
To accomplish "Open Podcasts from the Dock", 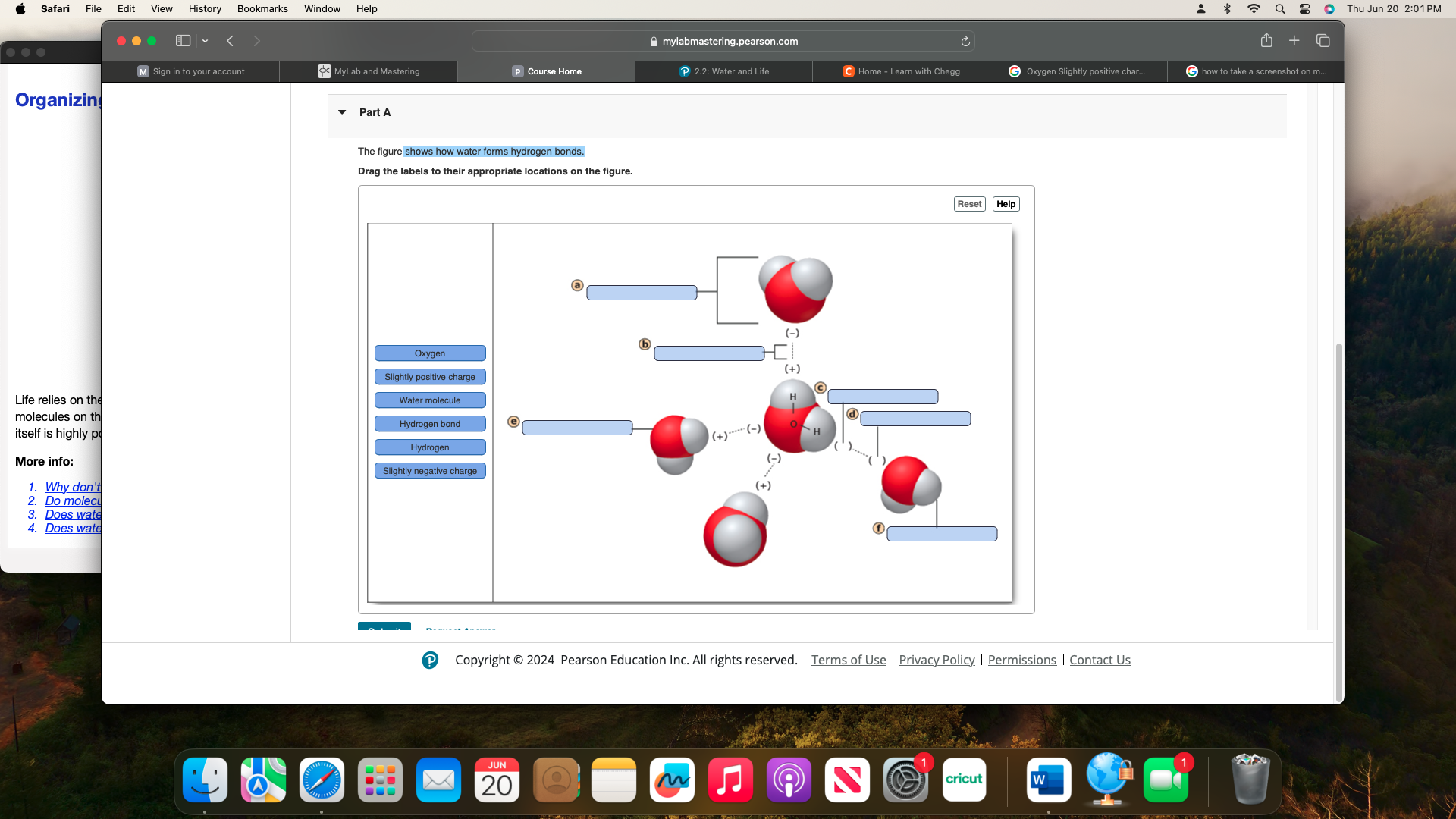I will pyautogui.click(x=789, y=779).
